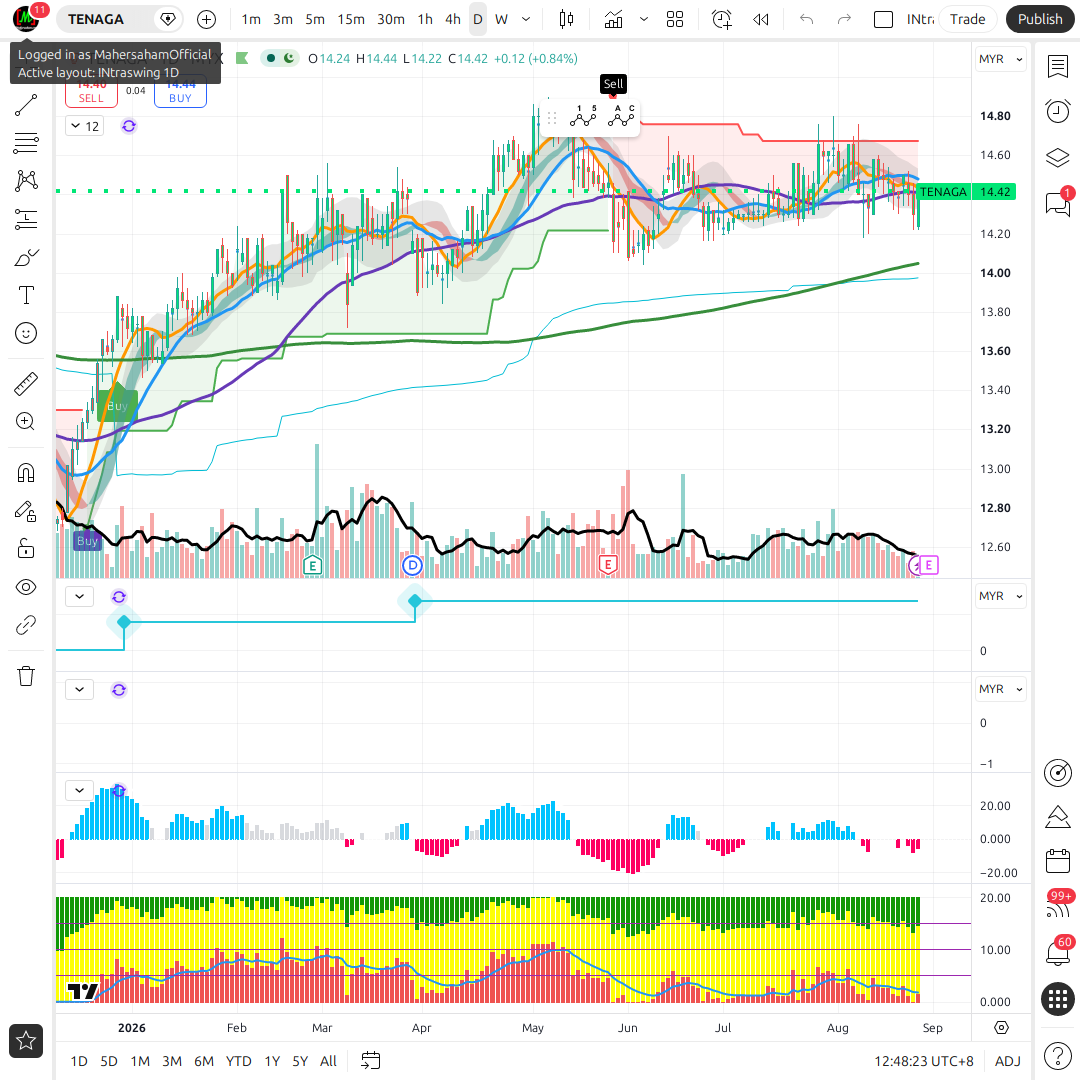Undo the last chart action
Viewport: 1080px width, 1080px height.
click(x=807, y=19)
